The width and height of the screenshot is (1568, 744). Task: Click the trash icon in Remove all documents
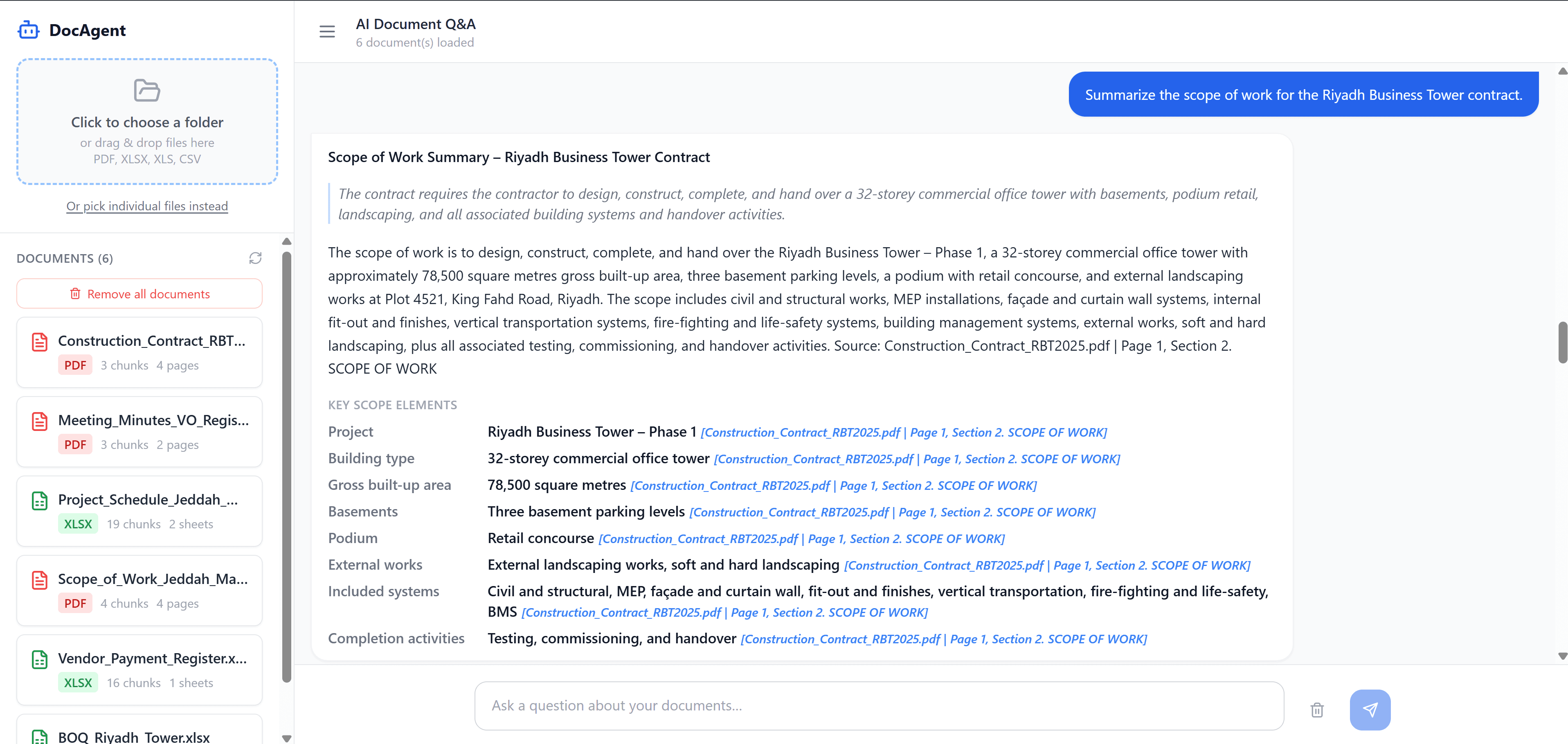(75, 294)
